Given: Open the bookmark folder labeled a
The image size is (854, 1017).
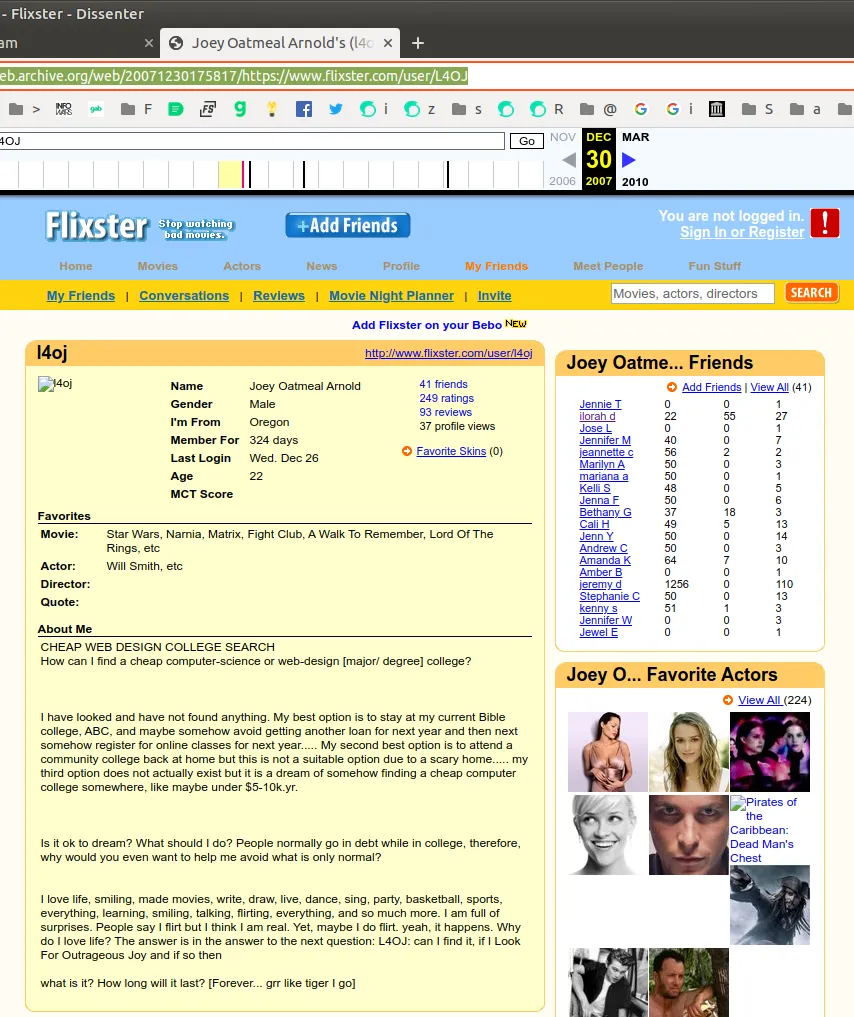Looking at the screenshot, I should [x=805, y=109].
